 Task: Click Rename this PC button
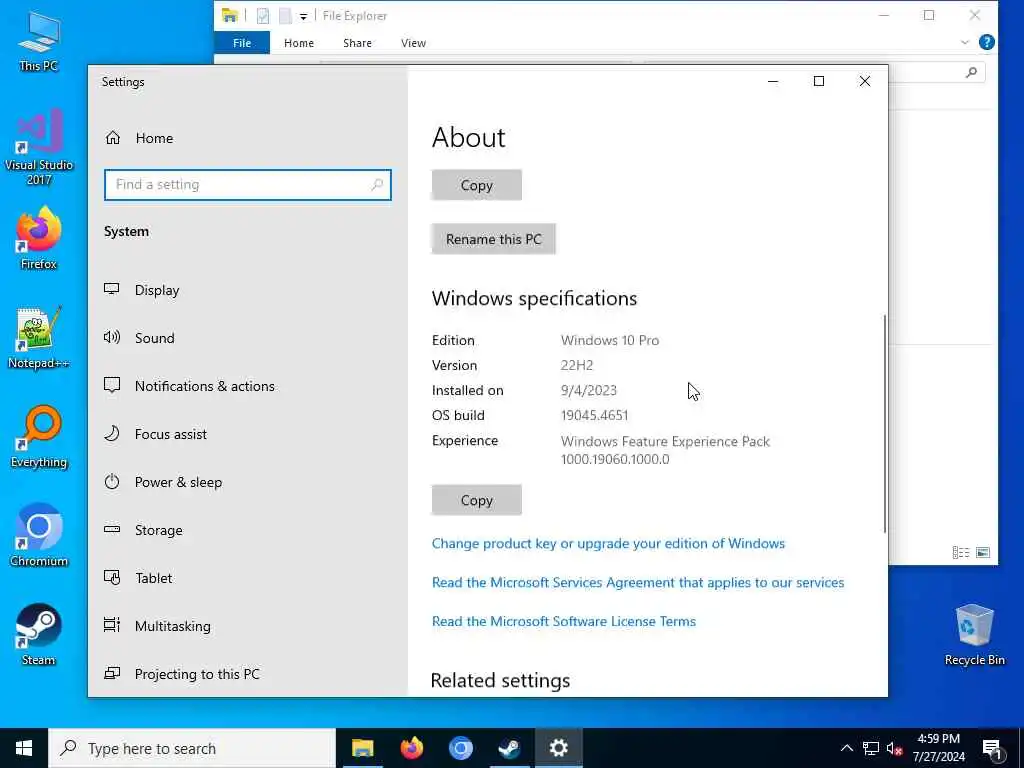tap(494, 239)
